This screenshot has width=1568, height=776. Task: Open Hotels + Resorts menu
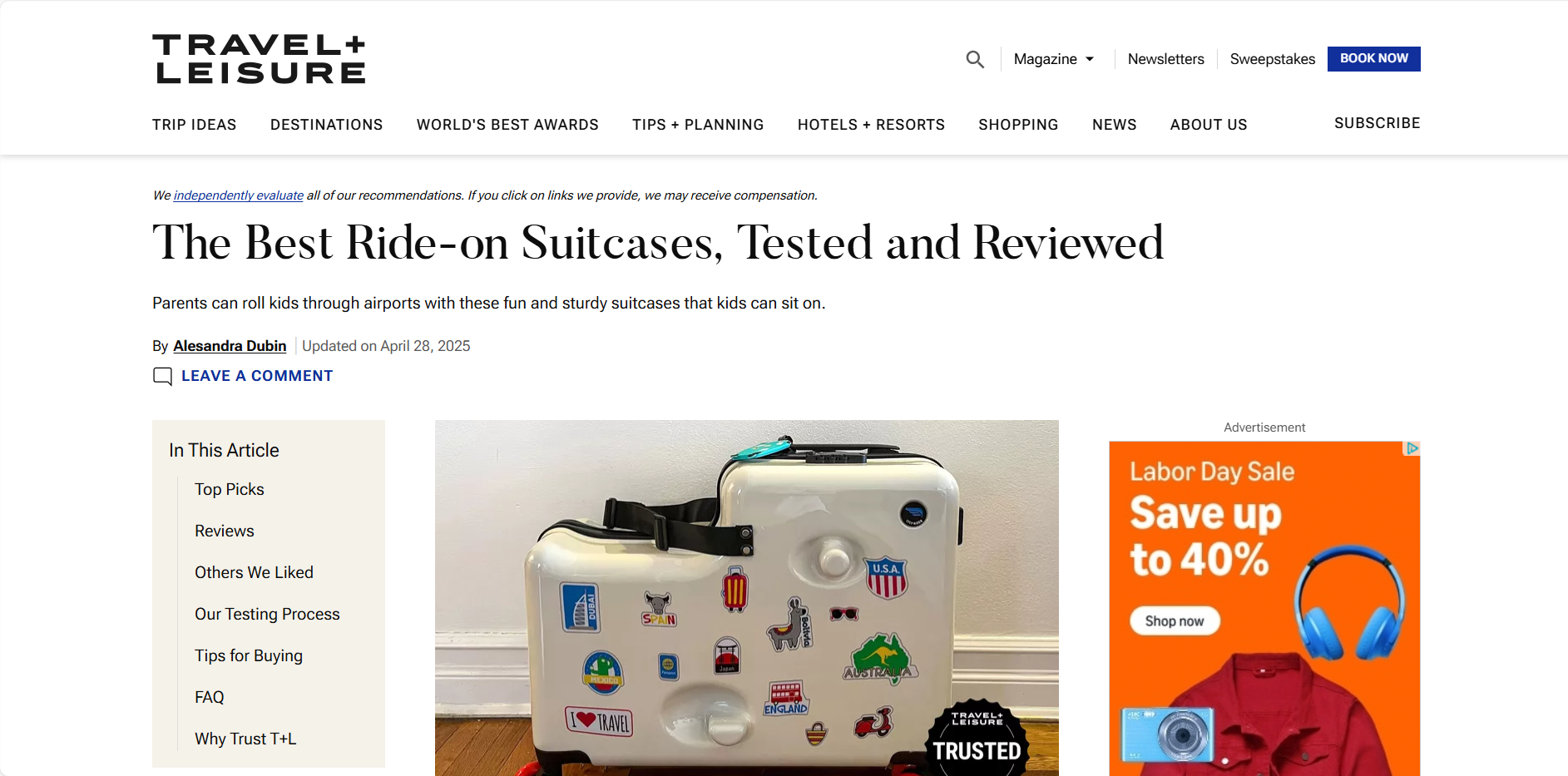[x=871, y=125]
